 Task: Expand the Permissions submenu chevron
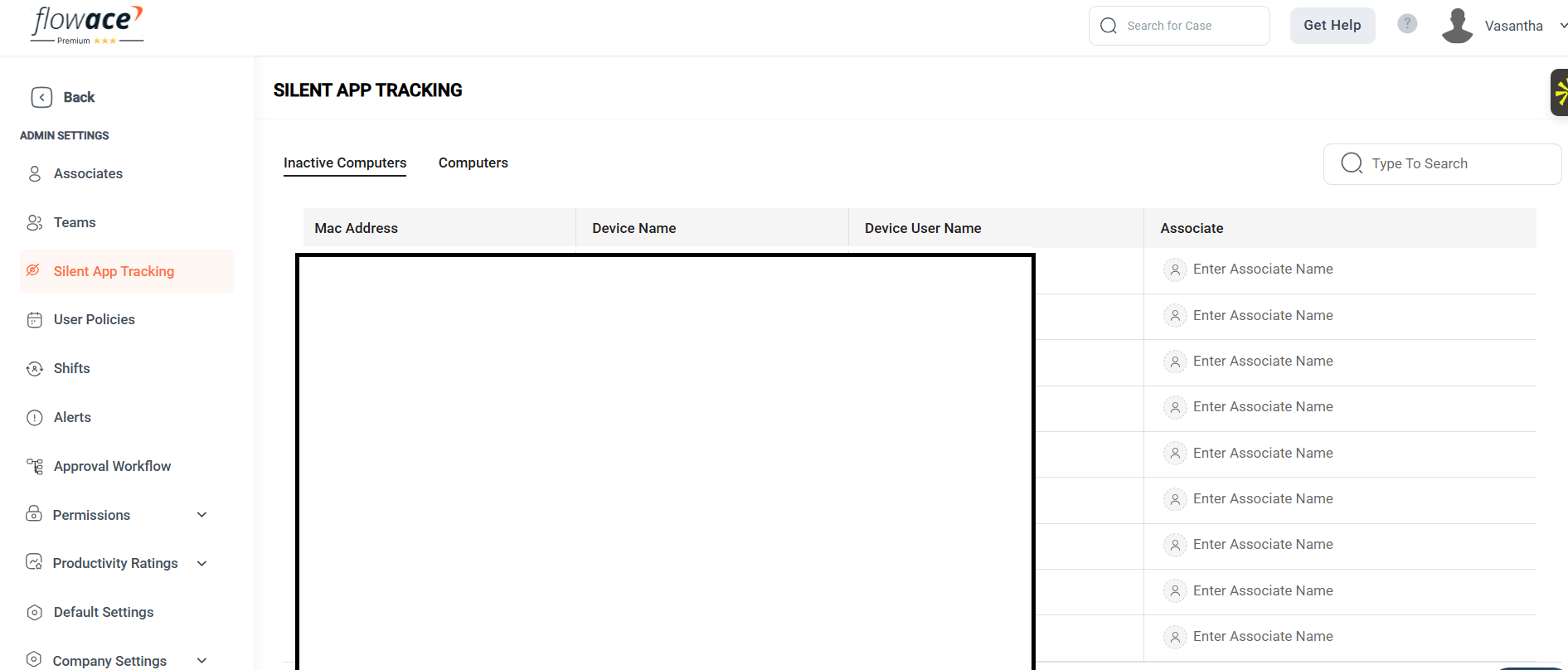(201, 515)
